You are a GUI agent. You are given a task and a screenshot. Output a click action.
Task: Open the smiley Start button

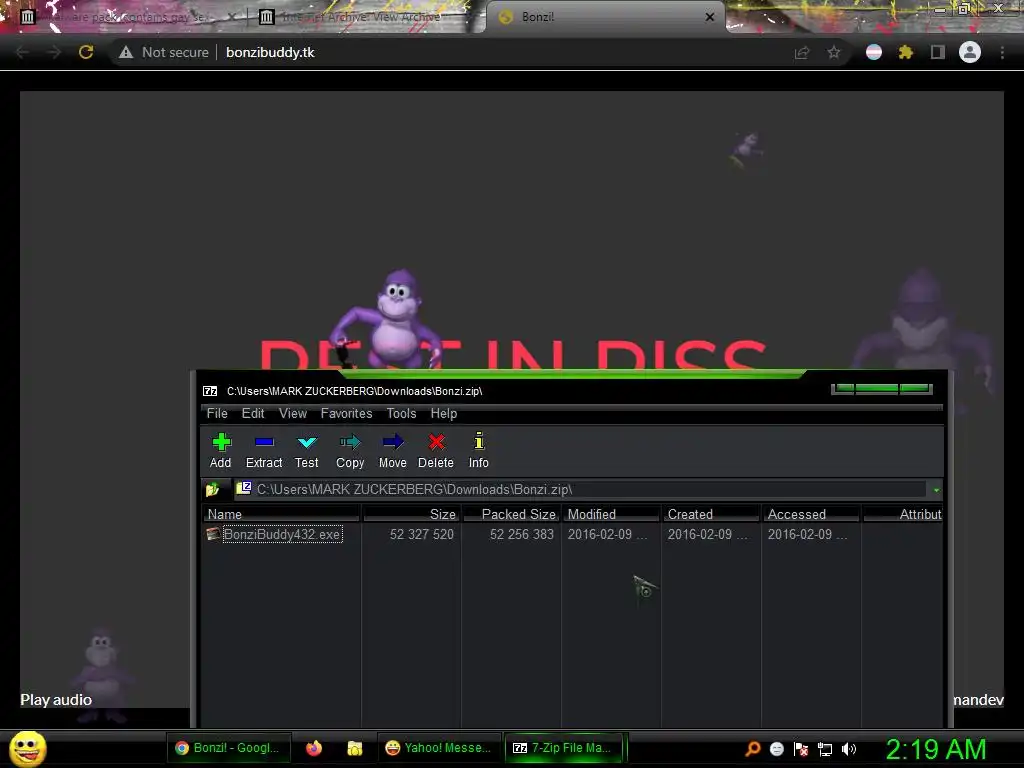coord(27,748)
